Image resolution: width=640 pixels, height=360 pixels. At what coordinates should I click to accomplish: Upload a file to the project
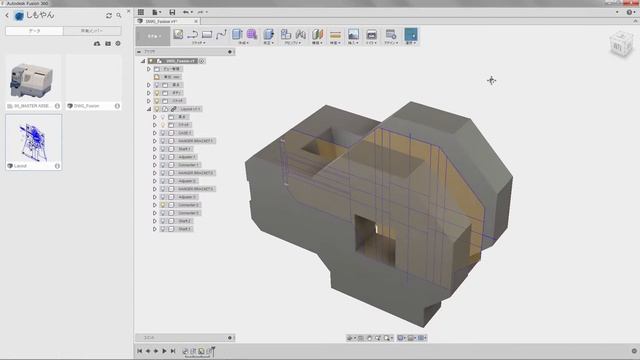97,43
